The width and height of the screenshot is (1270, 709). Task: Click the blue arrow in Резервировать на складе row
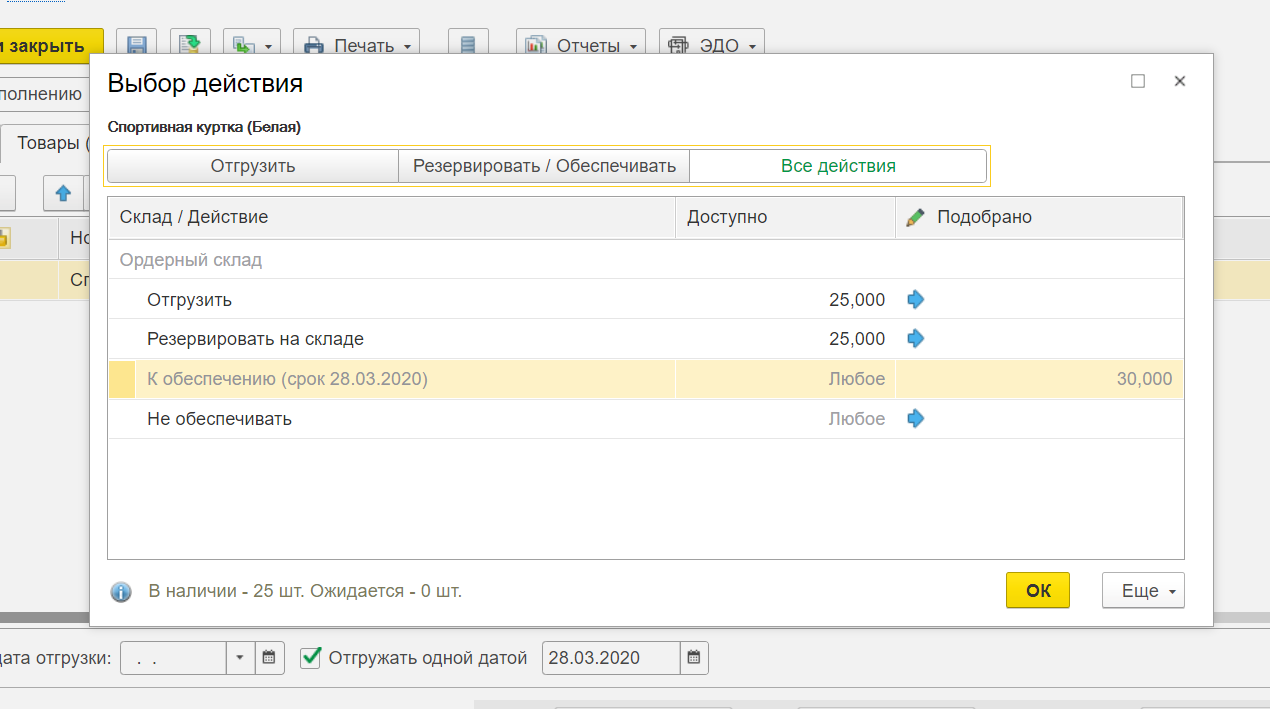(x=915, y=339)
